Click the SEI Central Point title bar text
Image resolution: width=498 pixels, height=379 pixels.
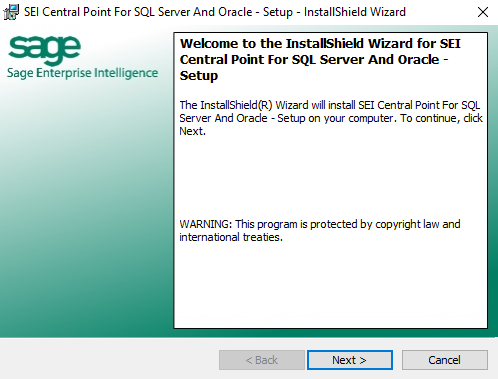[215, 12]
